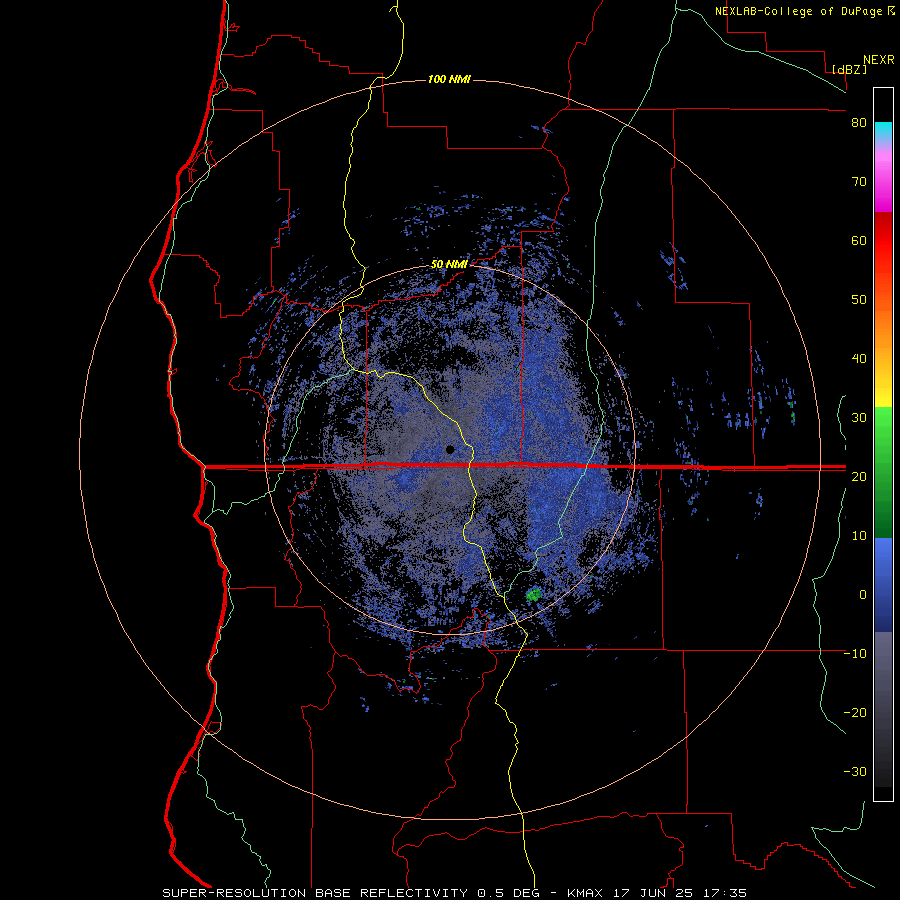Viewport: 900px width, 900px height.
Task: Click the 100 NMI range ring label
Action: [x=449, y=79]
